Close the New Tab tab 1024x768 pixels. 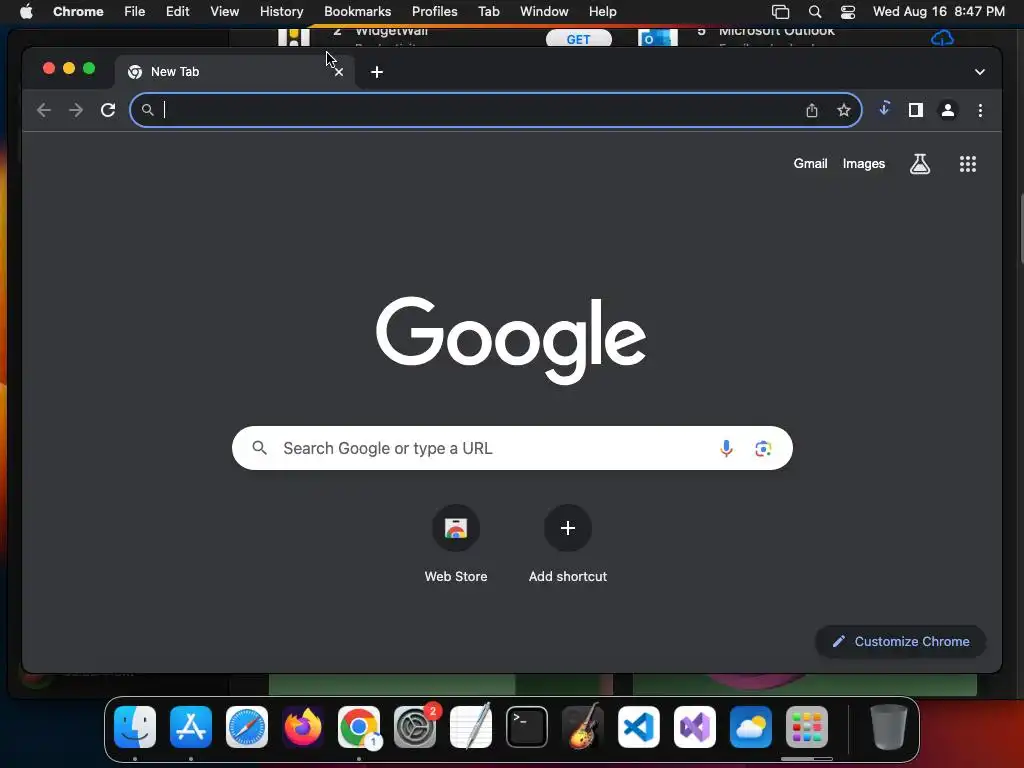point(338,72)
